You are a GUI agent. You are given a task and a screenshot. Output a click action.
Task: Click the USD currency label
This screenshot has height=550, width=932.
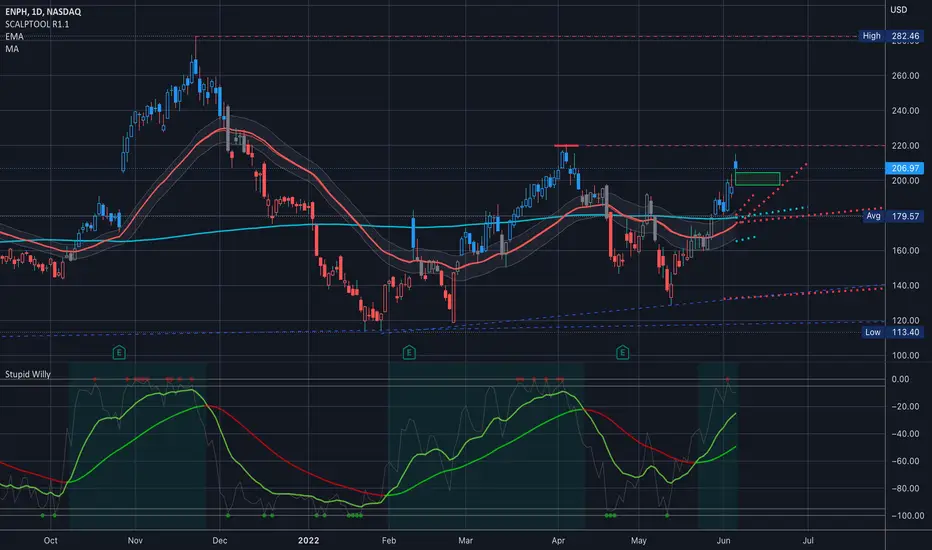click(899, 10)
